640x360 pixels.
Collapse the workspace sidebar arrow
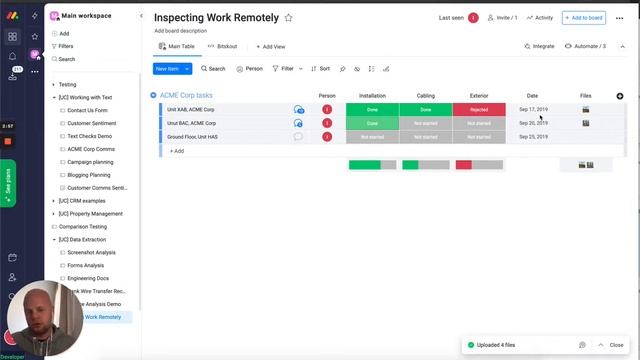[x=141, y=16]
